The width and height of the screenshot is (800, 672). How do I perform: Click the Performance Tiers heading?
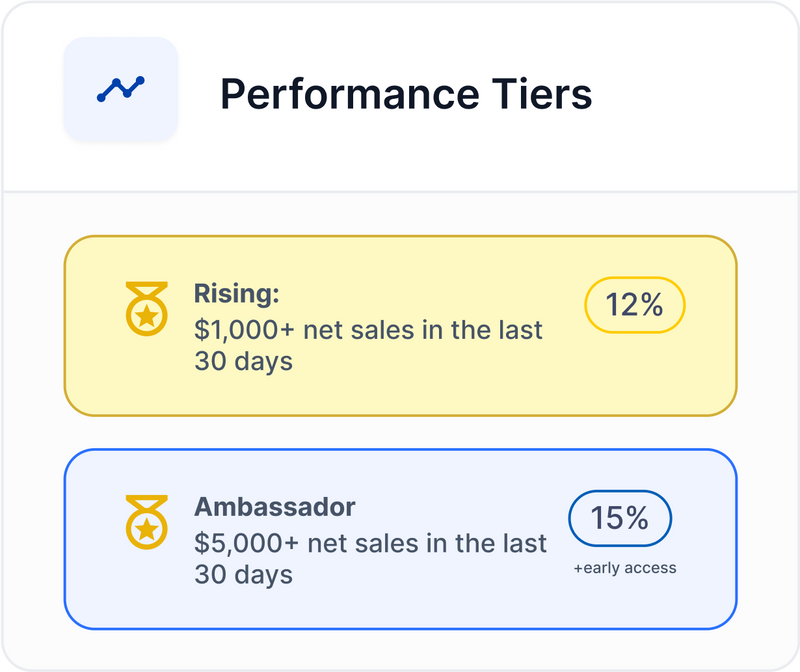405,95
